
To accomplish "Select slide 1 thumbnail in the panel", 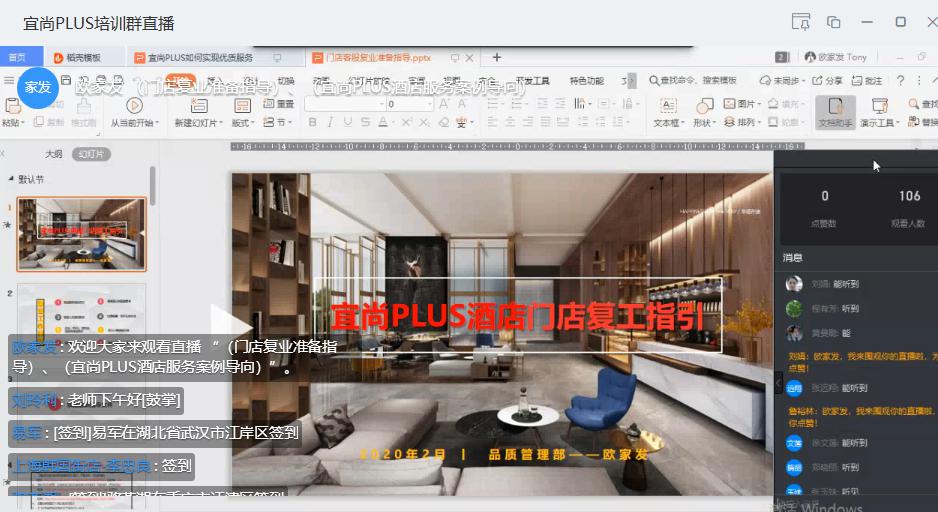I will 81,234.
